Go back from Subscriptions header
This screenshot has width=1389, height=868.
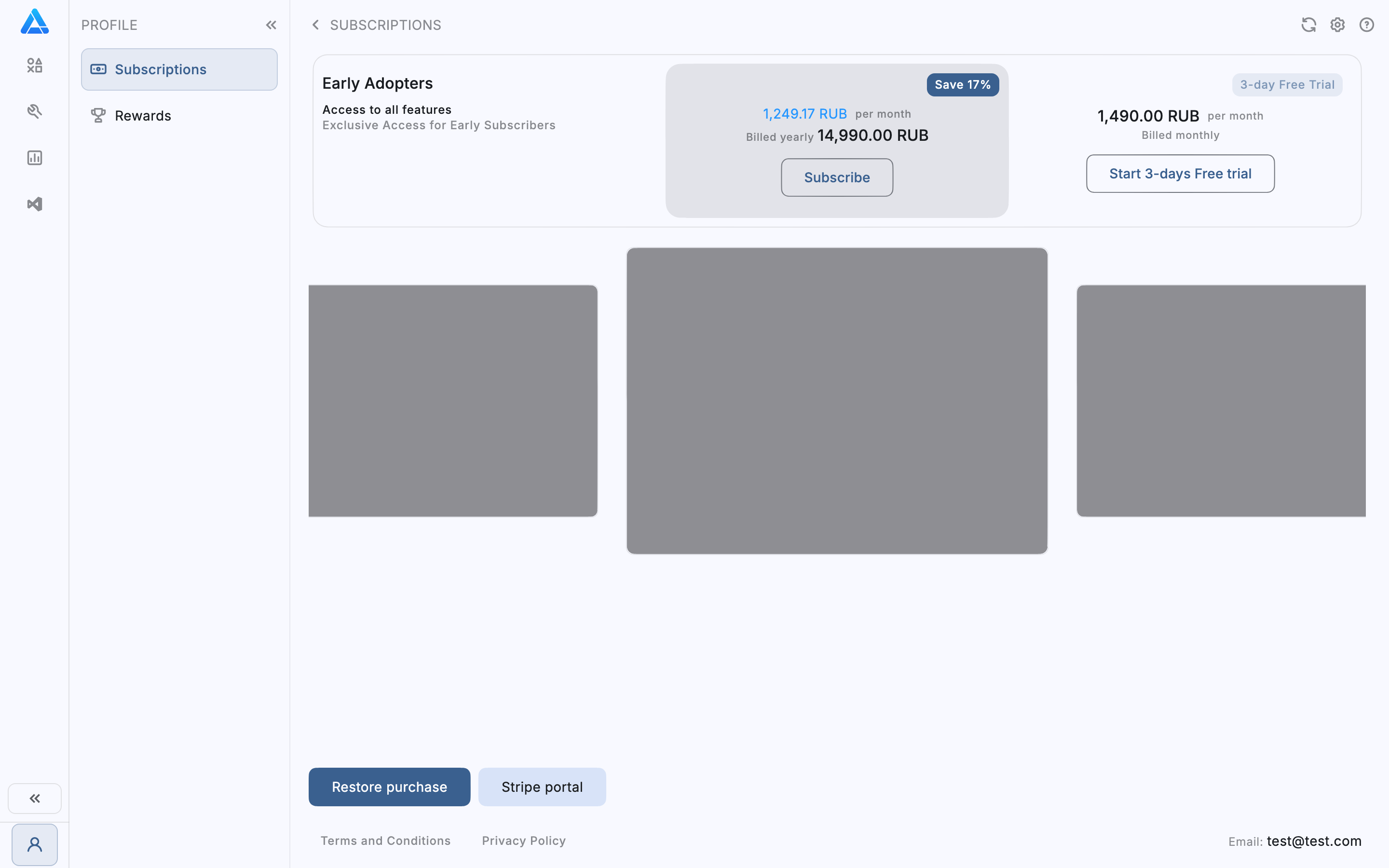pos(315,25)
